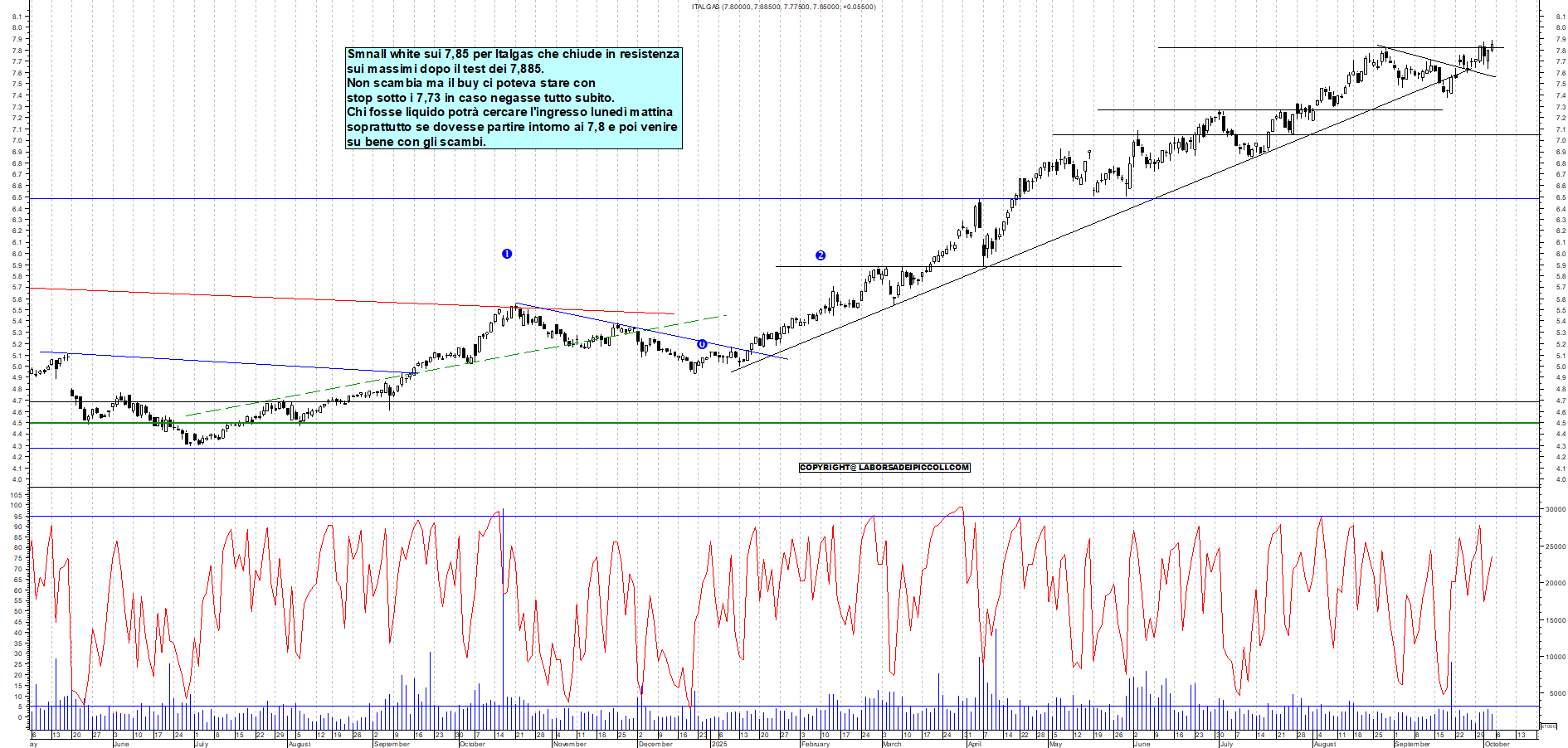Click the blue circle marker numbered 2
1568x748 pixels.
821,255
